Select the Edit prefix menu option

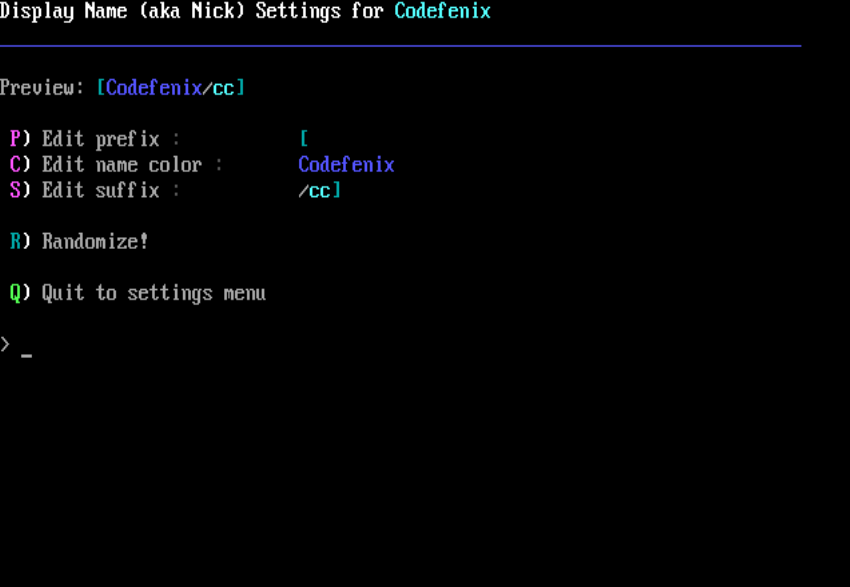(x=100, y=139)
